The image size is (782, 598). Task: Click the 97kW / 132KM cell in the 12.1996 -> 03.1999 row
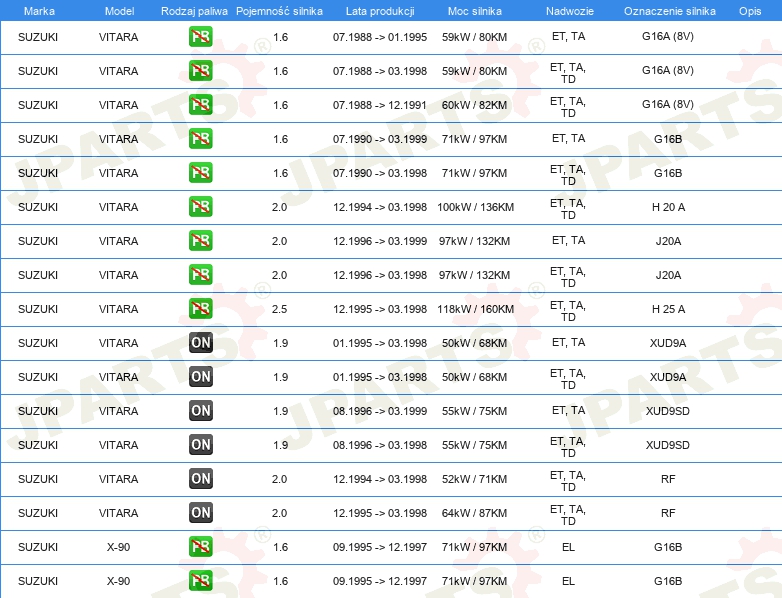[x=474, y=241]
